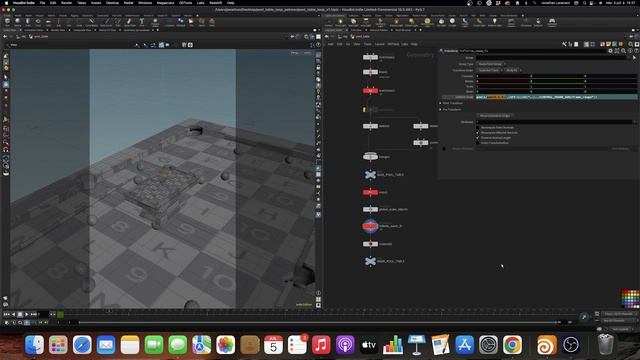The height and width of the screenshot is (360, 640).
Task: Toggle Preserve Normal Length checkbox
Action: tap(478, 138)
